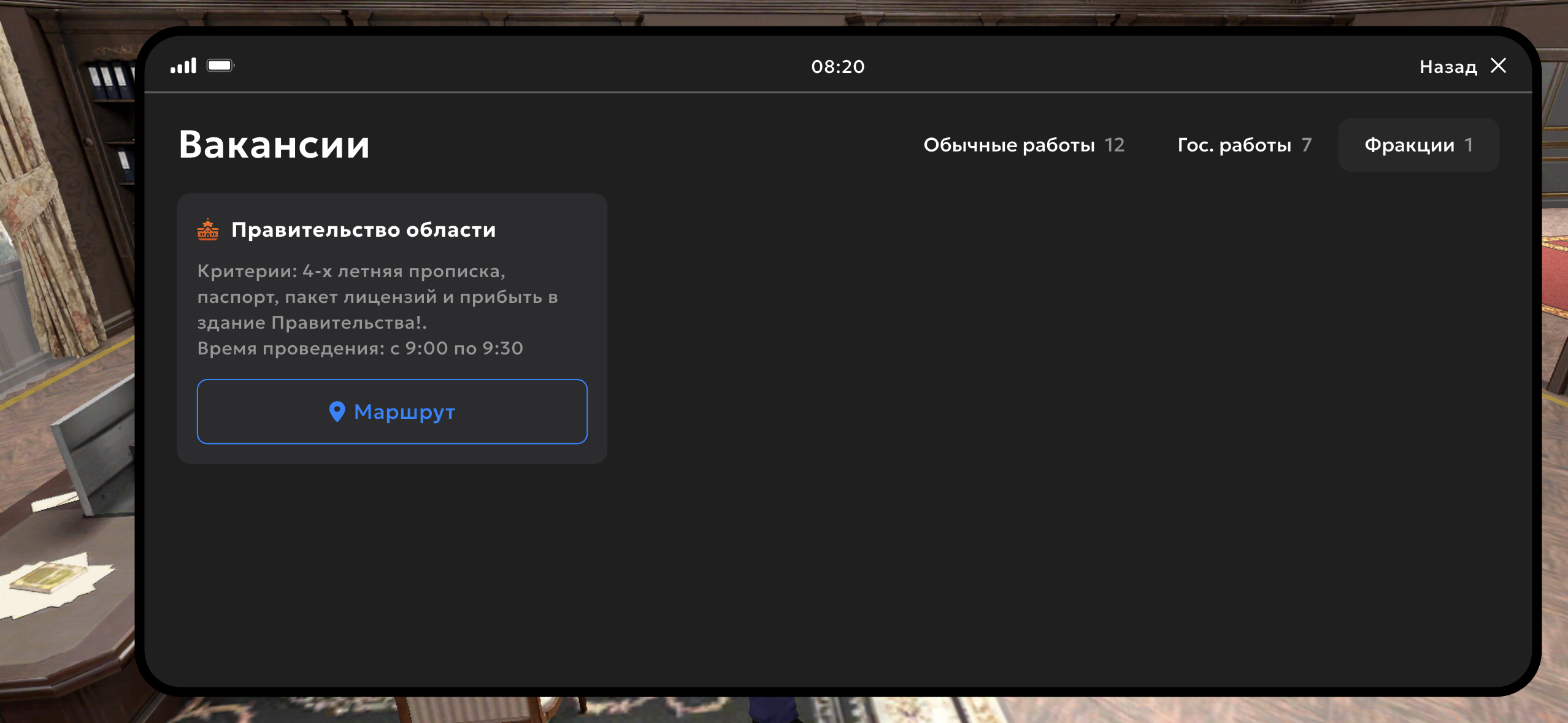Image resolution: width=1568 pixels, height=723 pixels.
Task: Click the signal strength bars icon
Action: coord(183,66)
